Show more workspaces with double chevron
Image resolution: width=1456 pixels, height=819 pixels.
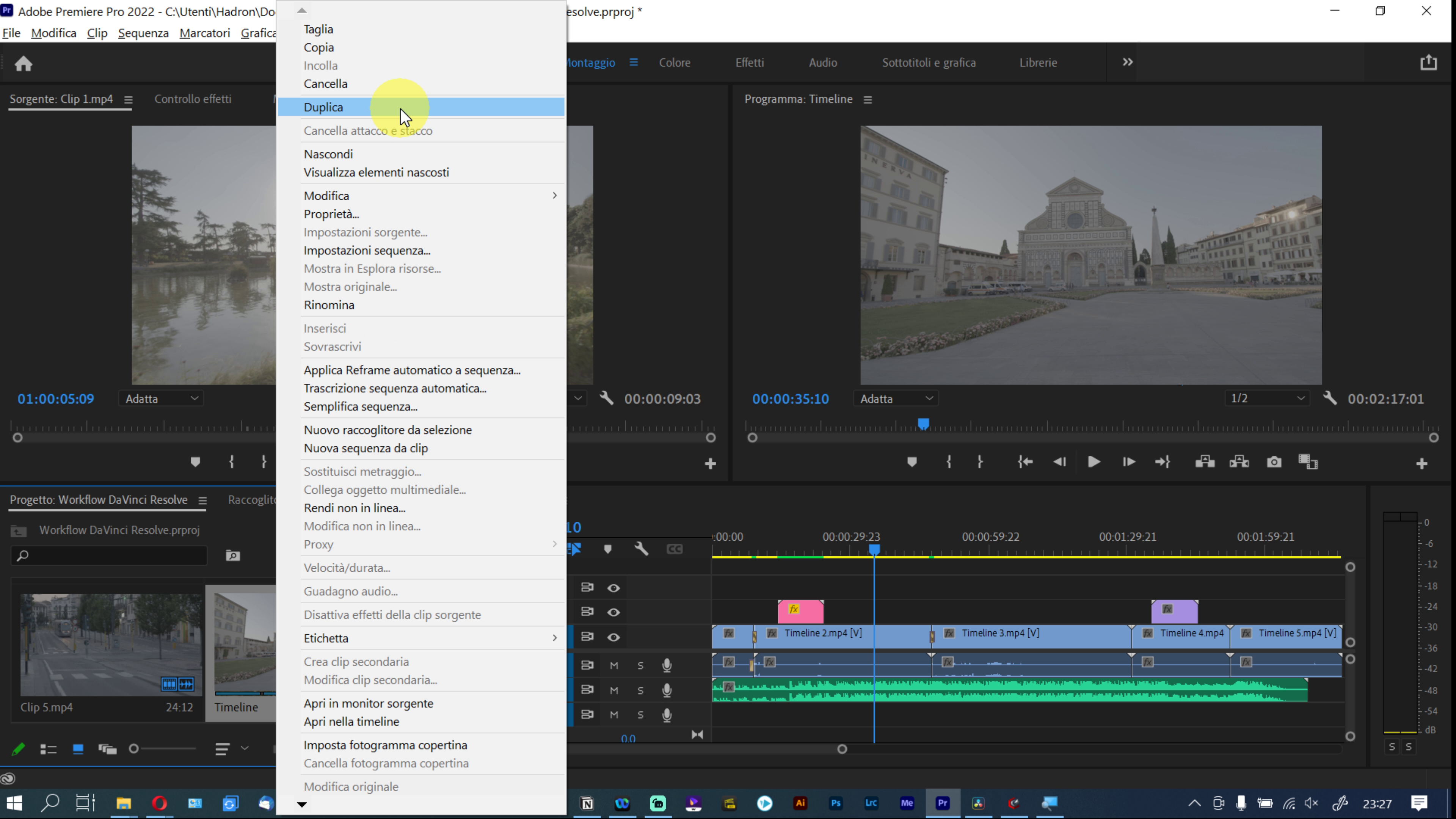1128,62
